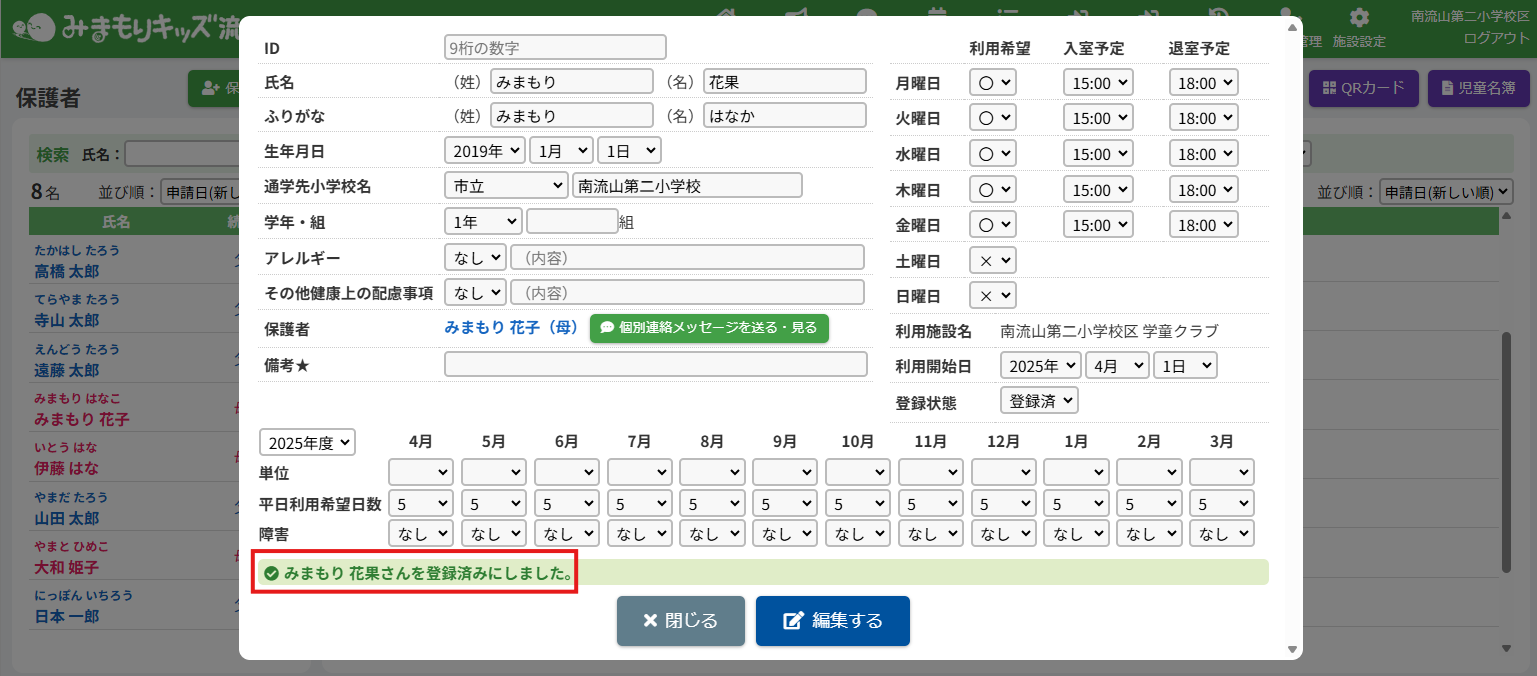Image resolution: width=1537 pixels, height=676 pixels.
Task: Click the dialog scrollbar down arrow
Action: click(x=1292, y=650)
